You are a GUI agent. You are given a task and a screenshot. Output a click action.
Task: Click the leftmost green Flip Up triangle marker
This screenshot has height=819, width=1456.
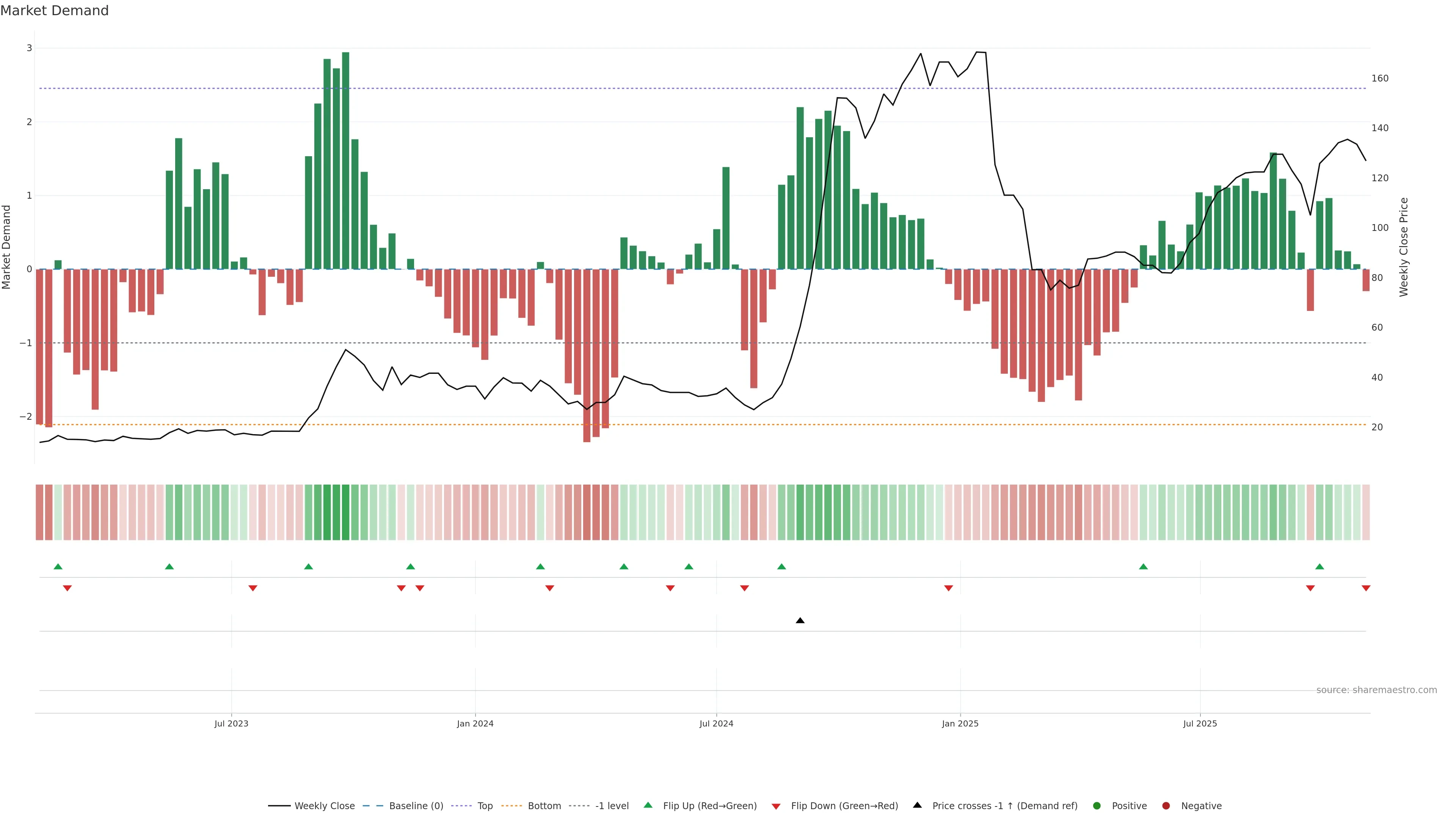(x=58, y=566)
